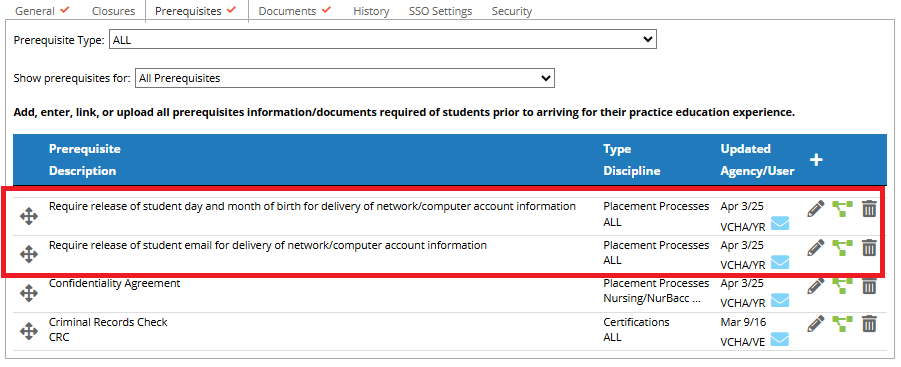Screen dimensions: 901x367
Task: Delete the birth date release prerequisite
Action: (869, 209)
